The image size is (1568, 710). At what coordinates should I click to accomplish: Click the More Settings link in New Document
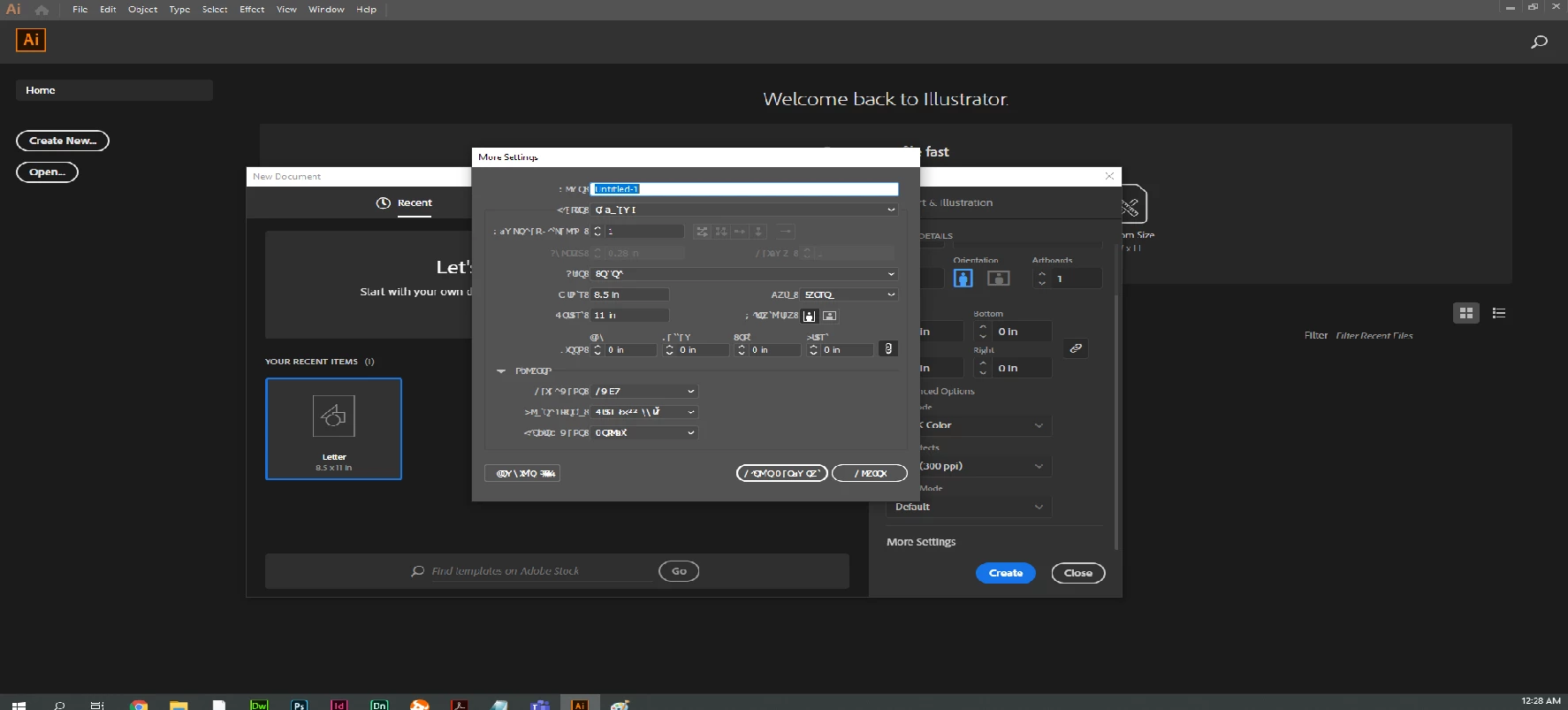[921, 542]
